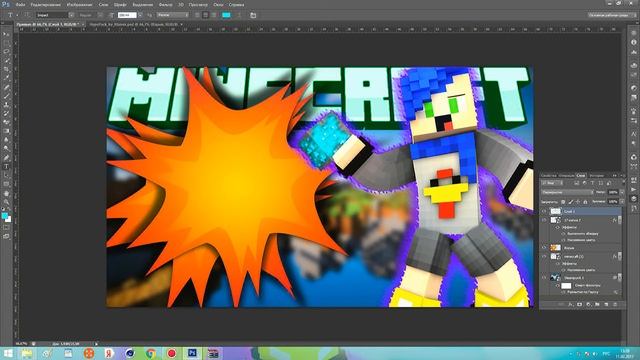The height and width of the screenshot is (360, 640).
Task: Select the Move tool
Action: pos(6,34)
